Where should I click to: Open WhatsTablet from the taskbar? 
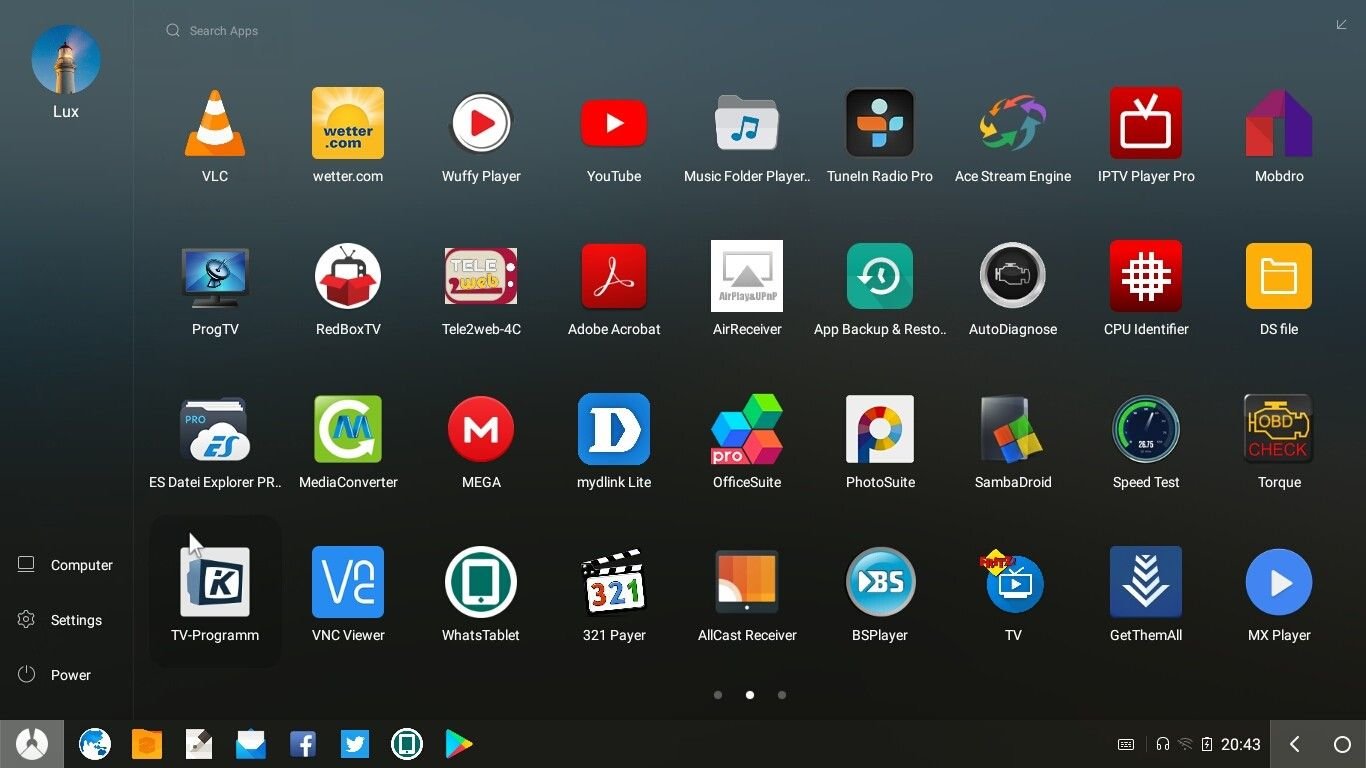407,744
